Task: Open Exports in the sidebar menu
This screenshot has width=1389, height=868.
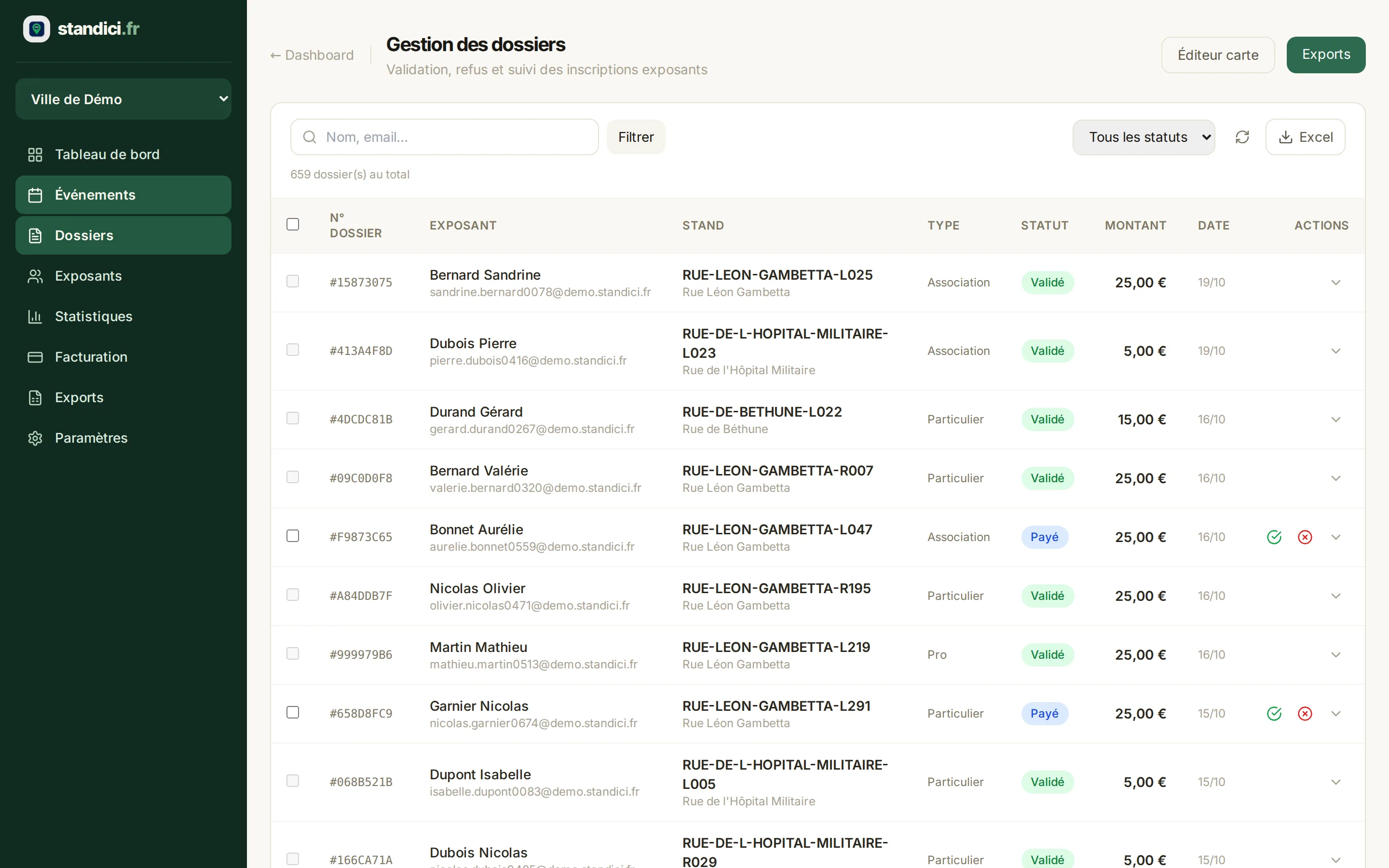Action: coord(123,397)
